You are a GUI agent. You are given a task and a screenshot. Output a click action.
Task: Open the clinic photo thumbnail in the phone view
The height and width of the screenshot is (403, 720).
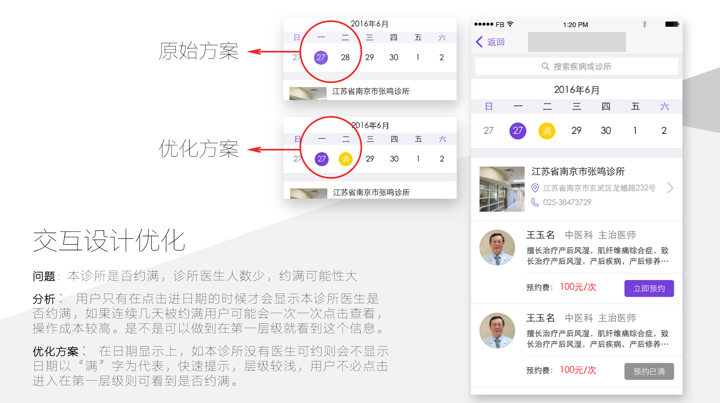(501, 189)
